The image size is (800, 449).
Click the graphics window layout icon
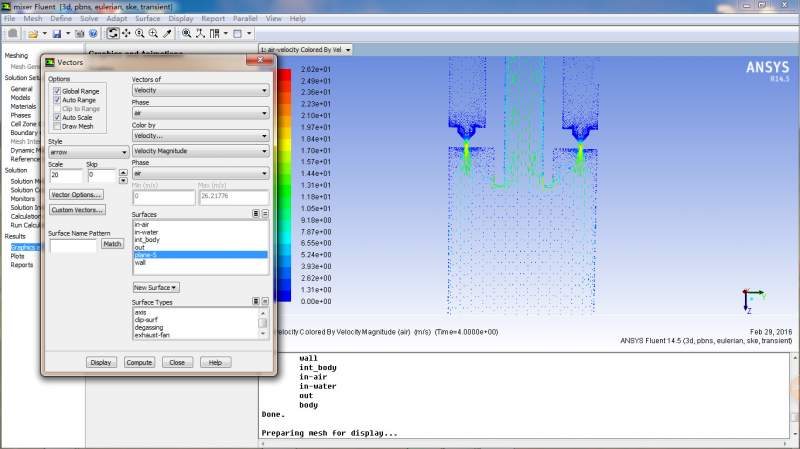[238, 34]
